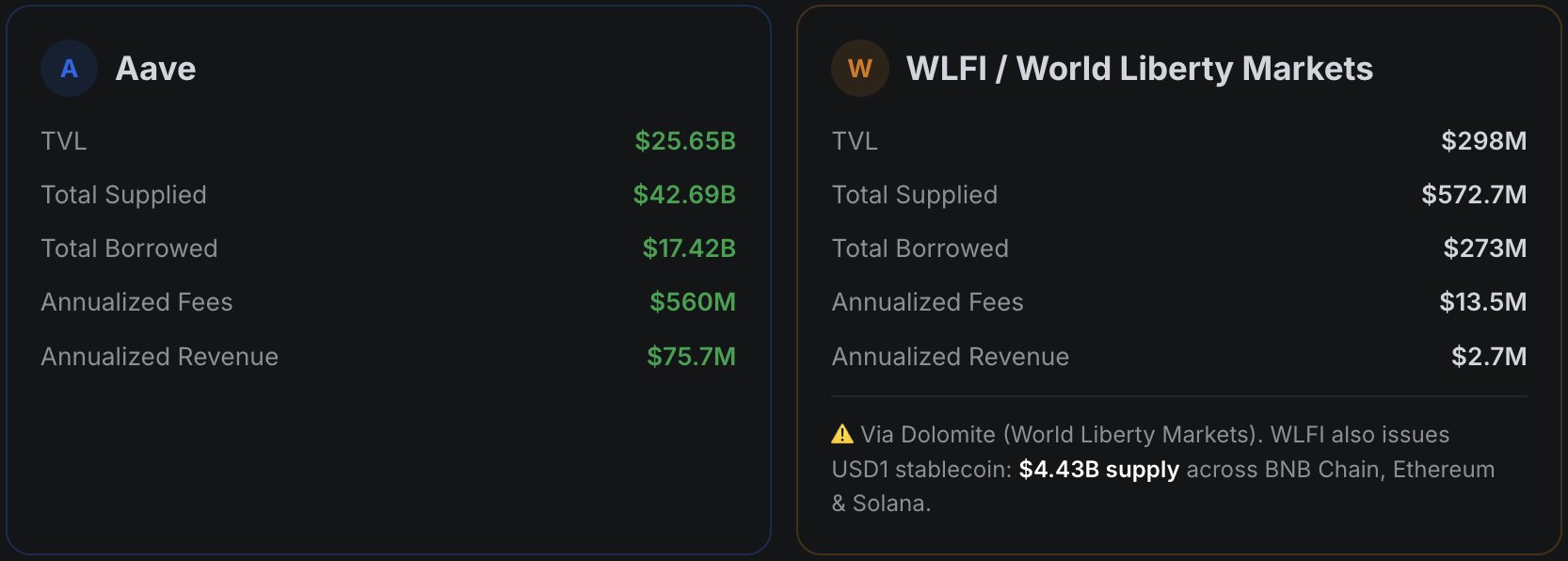1568x561 pixels.
Task: Click the bold '$4.43B supply' text
Action: click(x=1098, y=470)
